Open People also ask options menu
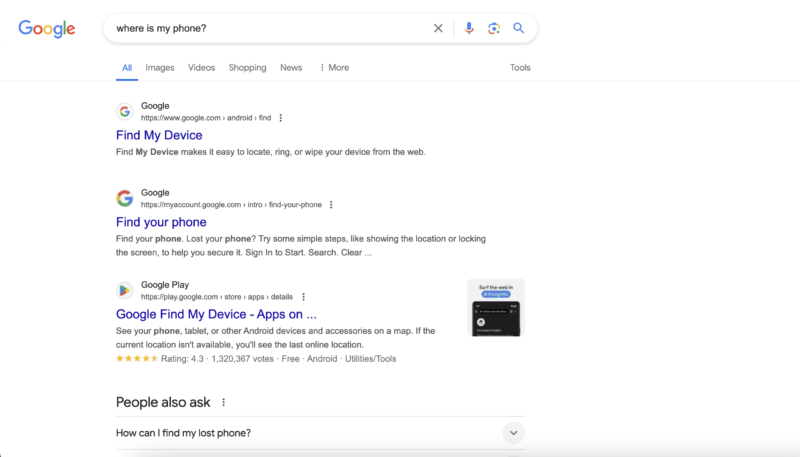The width and height of the screenshot is (800, 457). [x=223, y=402]
